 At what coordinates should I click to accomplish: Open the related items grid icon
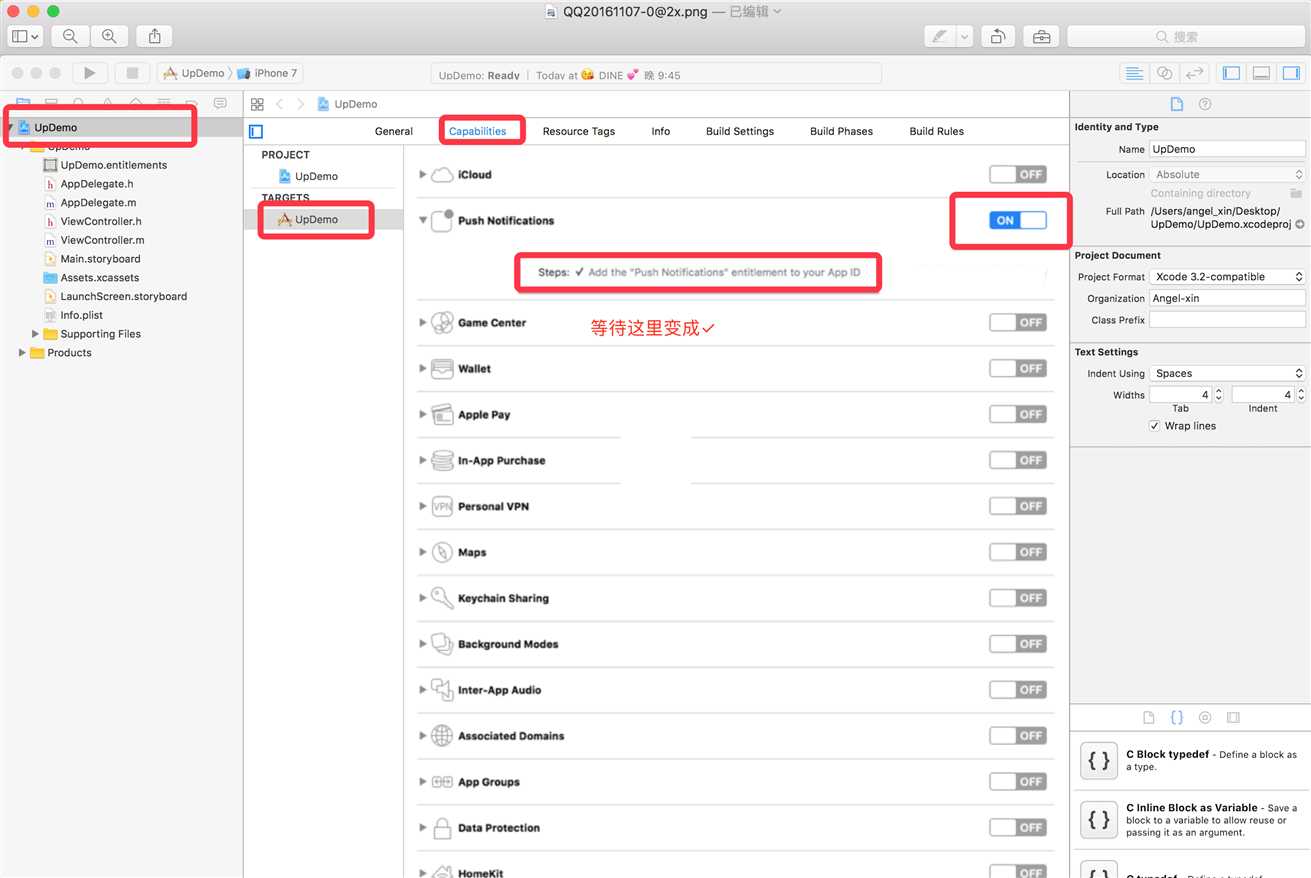point(257,104)
